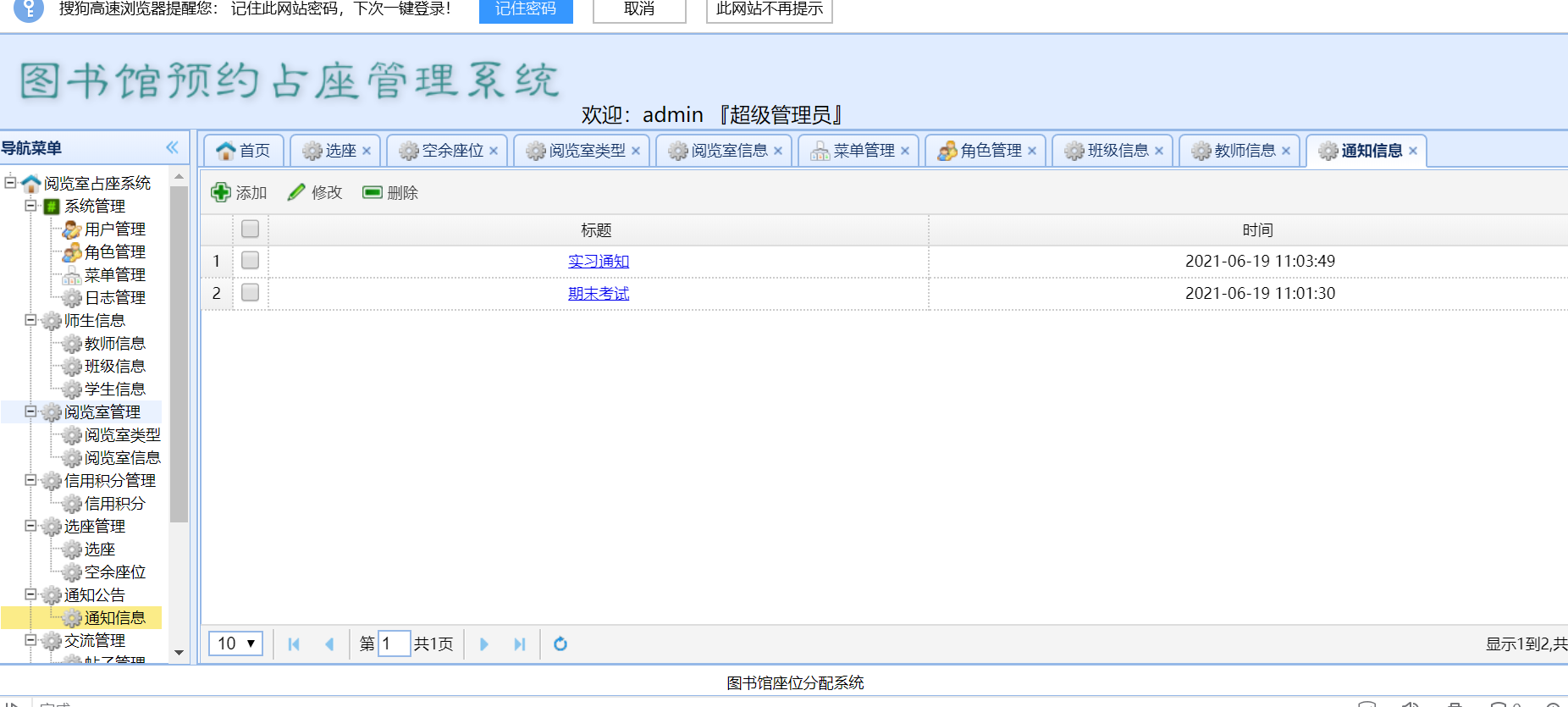Collapse the 系统管理 tree node

point(30,205)
